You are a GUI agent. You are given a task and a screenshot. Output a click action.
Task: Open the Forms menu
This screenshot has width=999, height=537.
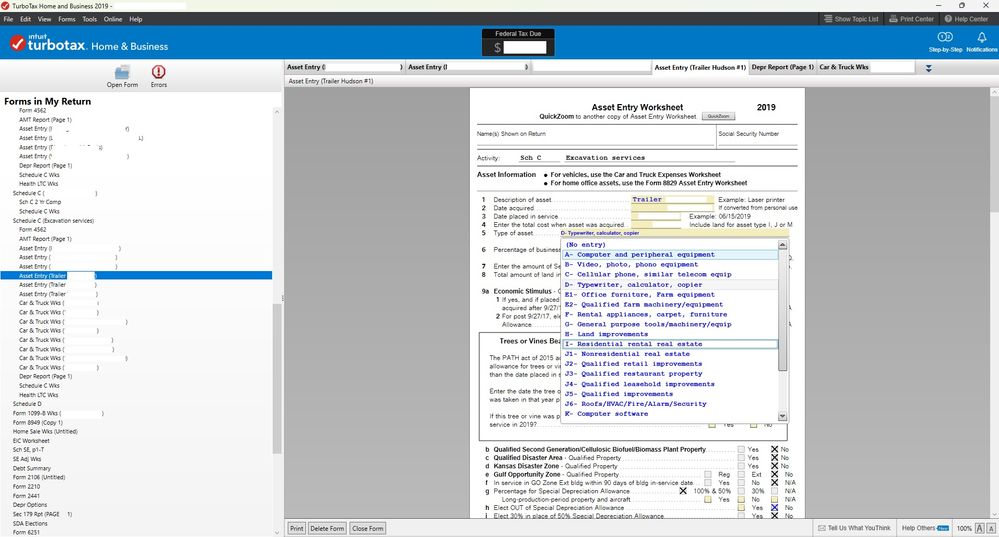tap(67, 19)
